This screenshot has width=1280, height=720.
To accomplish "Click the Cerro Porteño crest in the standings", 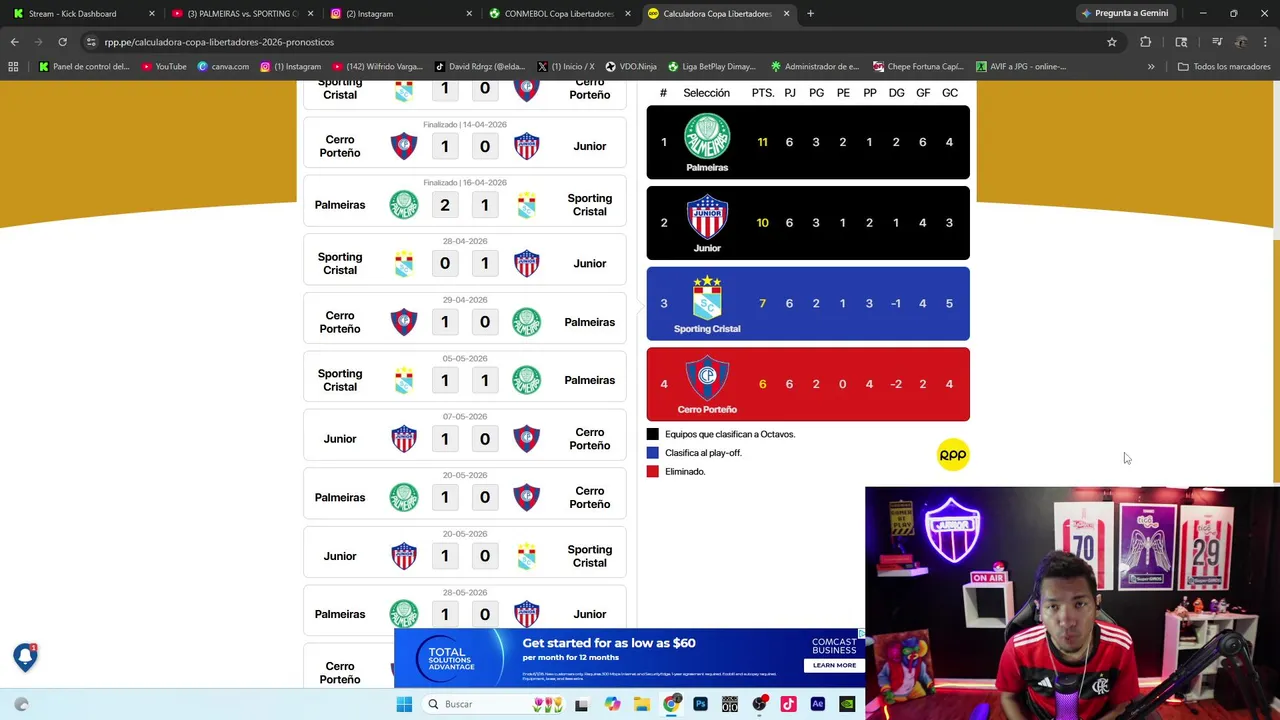I will pyautogui.click(x=707, y=378).
